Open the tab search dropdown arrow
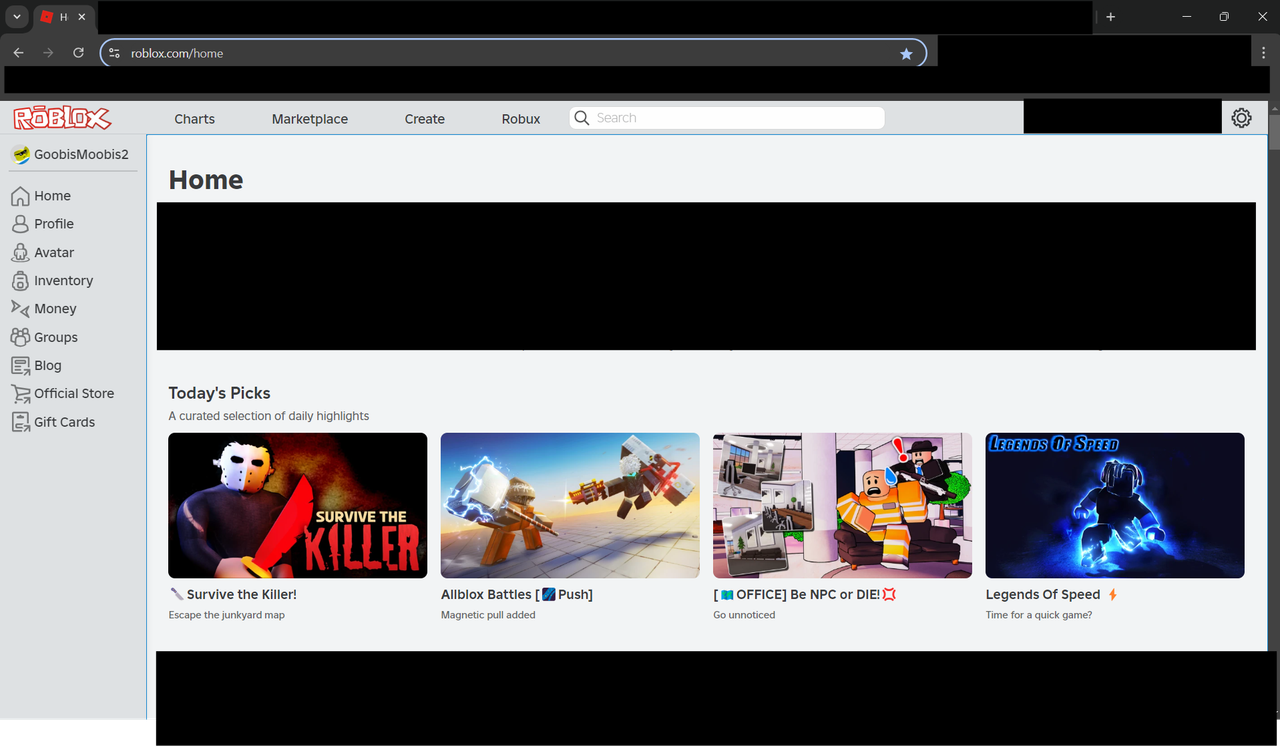Viewport: 1280px width, 746px height. tap(17, 17)
